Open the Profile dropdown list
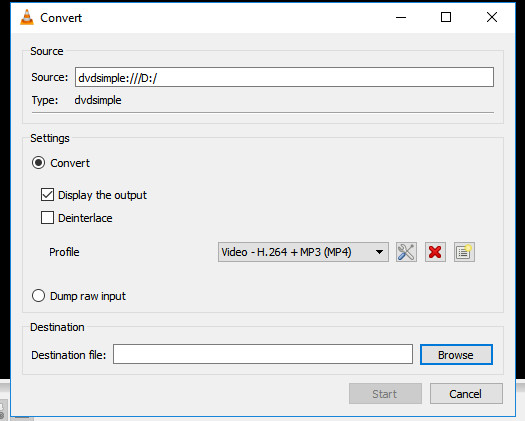Viewport: 525px width, 421px height. [303, 252]
